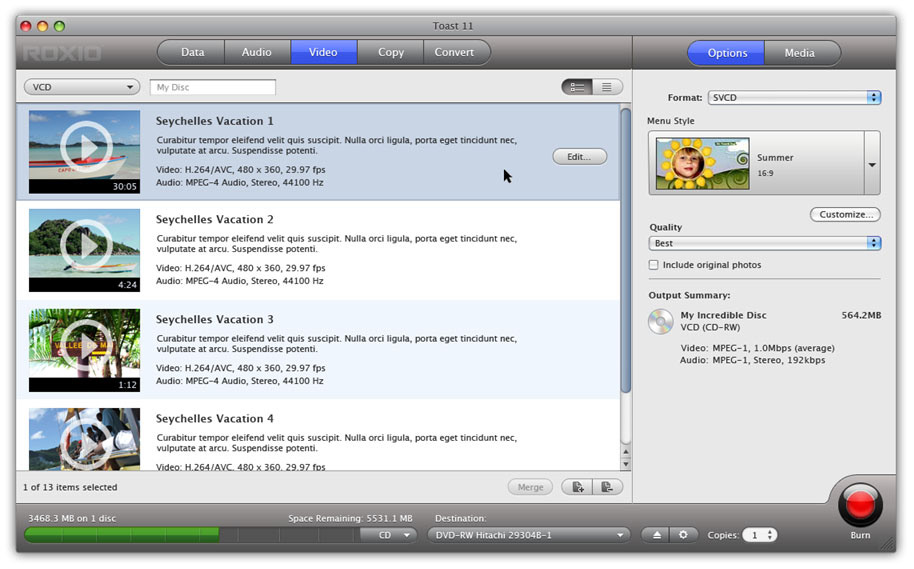
Task: Click the add video file icon
Action: click(x=577, y=487)
